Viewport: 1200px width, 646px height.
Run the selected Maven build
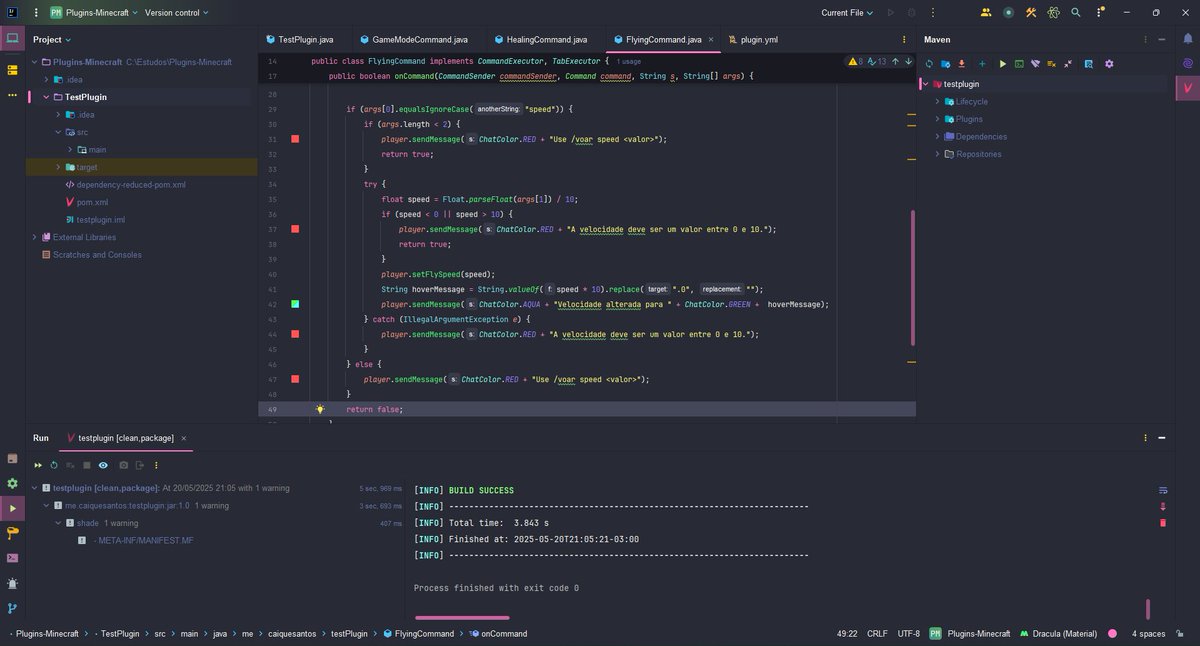coord(1003,63)
